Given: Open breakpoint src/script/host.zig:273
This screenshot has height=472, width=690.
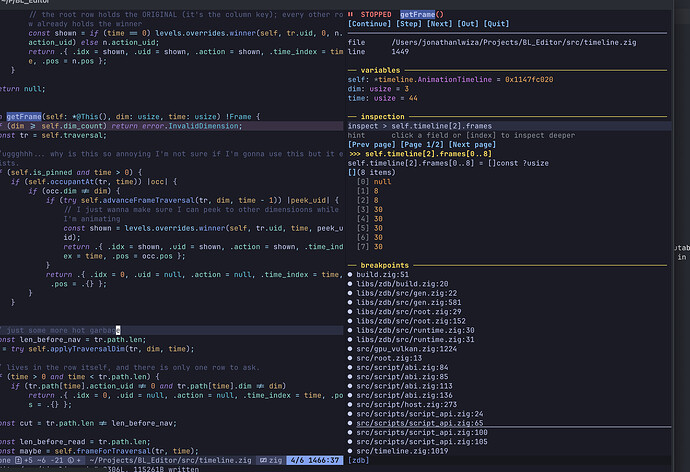Looking at the screenshot, I should [407, 404].
